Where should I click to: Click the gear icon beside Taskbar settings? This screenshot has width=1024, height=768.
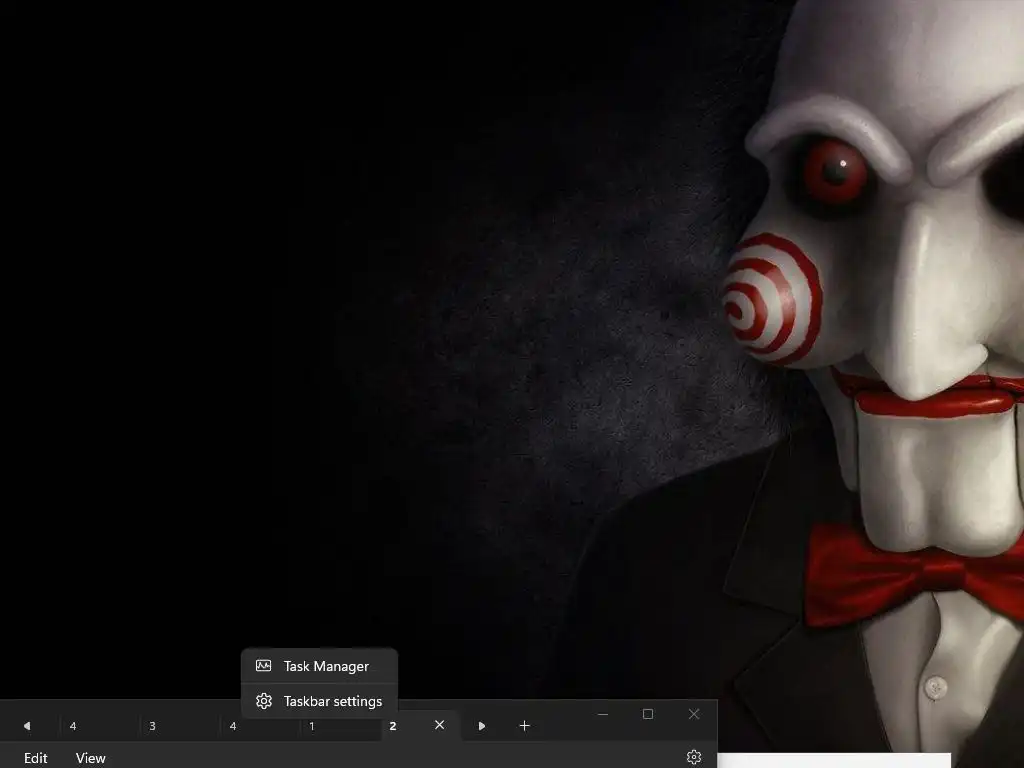[264, 701]
